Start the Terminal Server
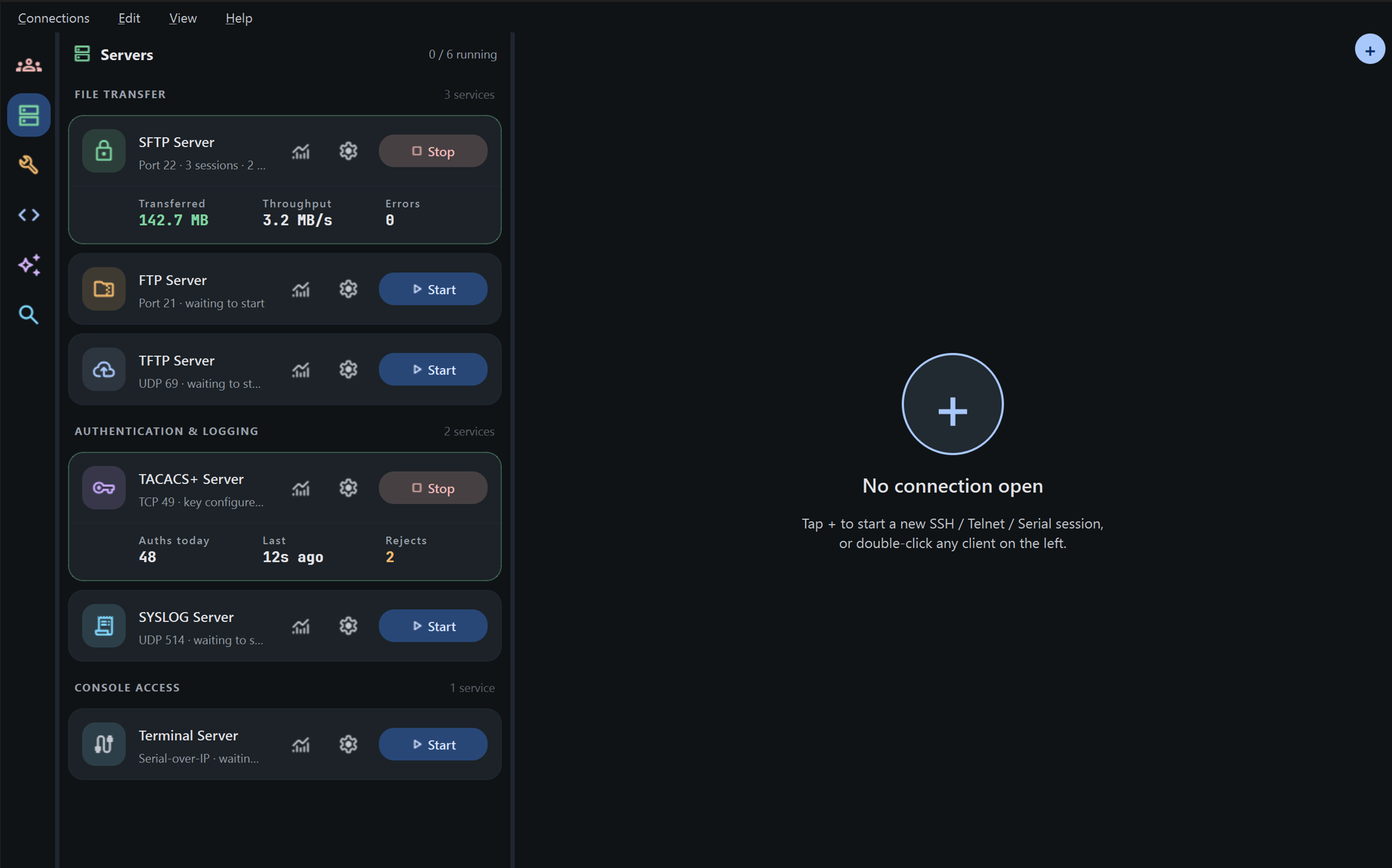Screen dimensions: 1392x868 [433, 744]
